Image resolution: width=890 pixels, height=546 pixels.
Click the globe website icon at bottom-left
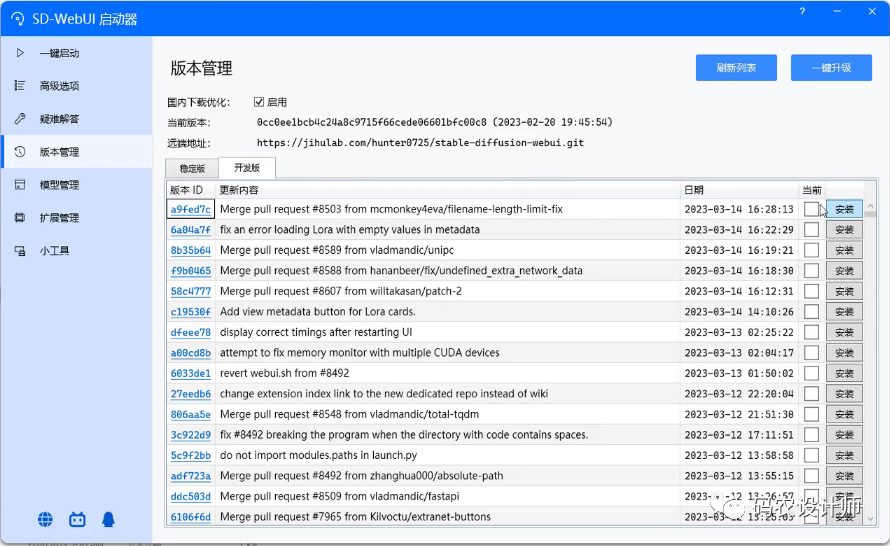tap(46, 519)
